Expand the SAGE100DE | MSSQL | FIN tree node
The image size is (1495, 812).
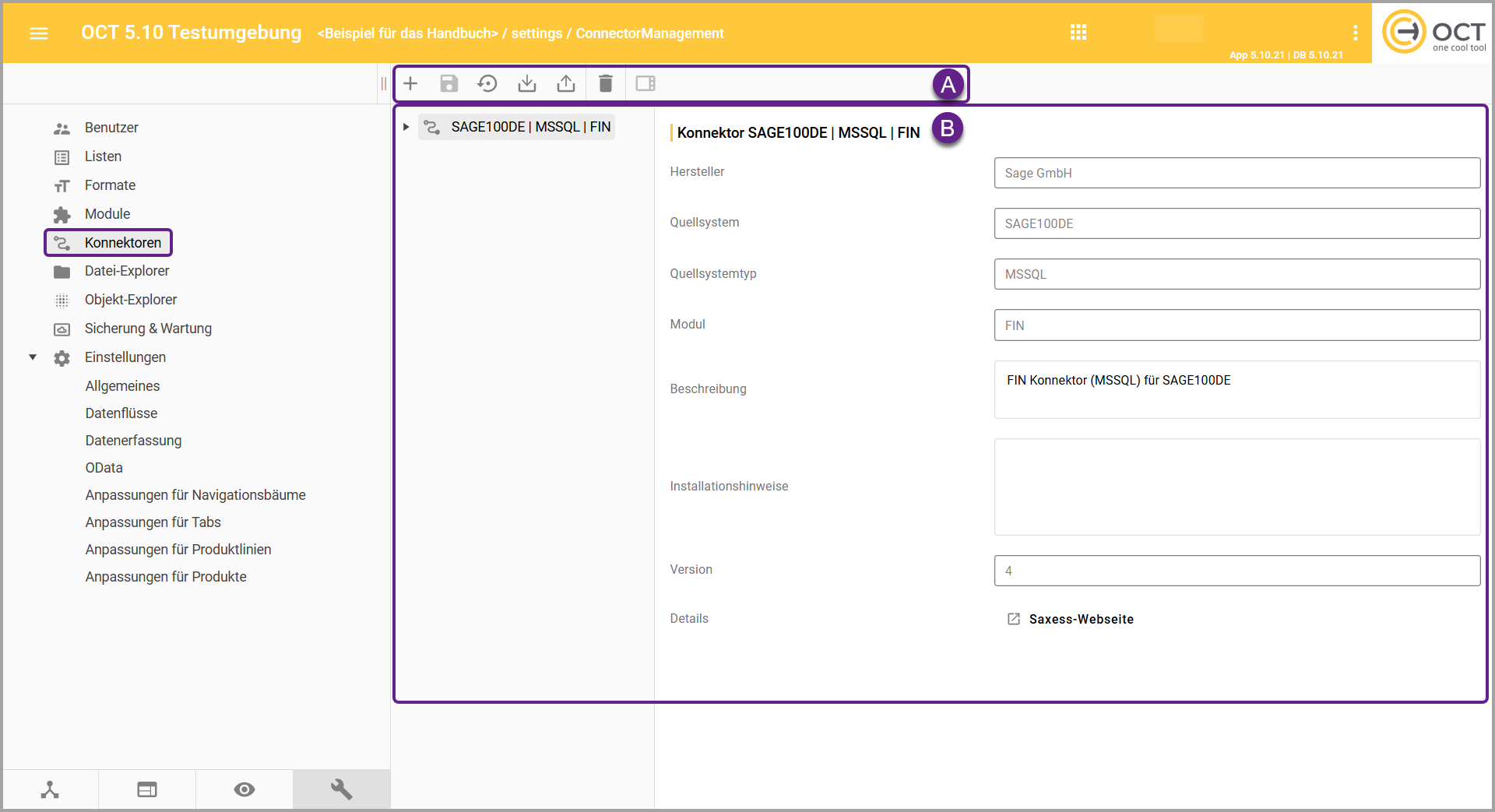pos(406,127)
